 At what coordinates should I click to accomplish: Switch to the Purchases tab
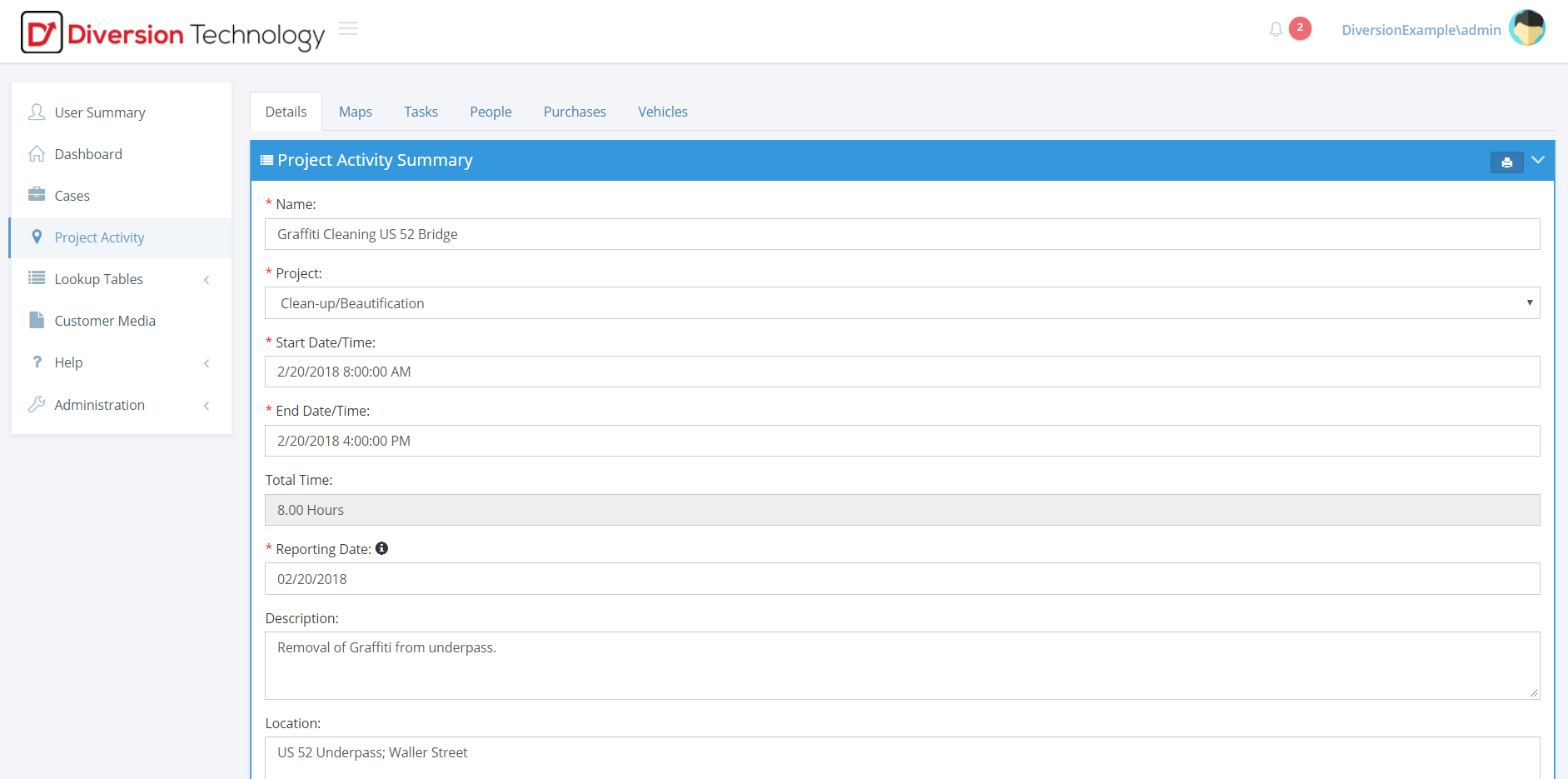pyautogui.click(x=575, y=112)
